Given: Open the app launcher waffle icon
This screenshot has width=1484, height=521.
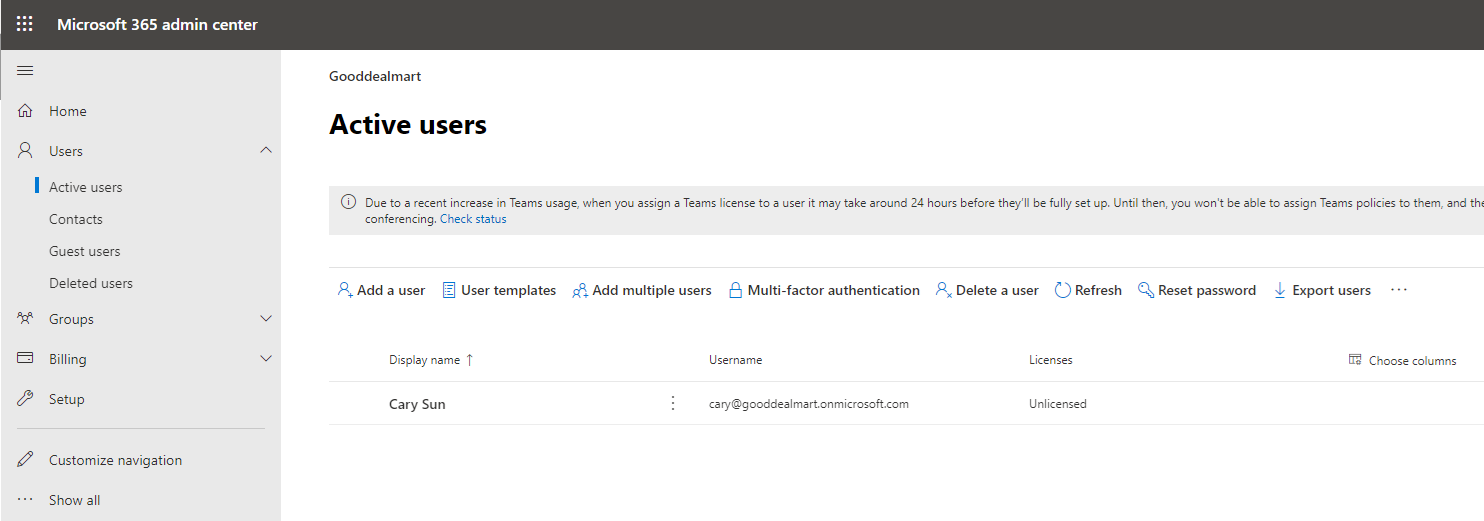Looking at the screenshot, I should pyautogui.click(x=25, y=24).
